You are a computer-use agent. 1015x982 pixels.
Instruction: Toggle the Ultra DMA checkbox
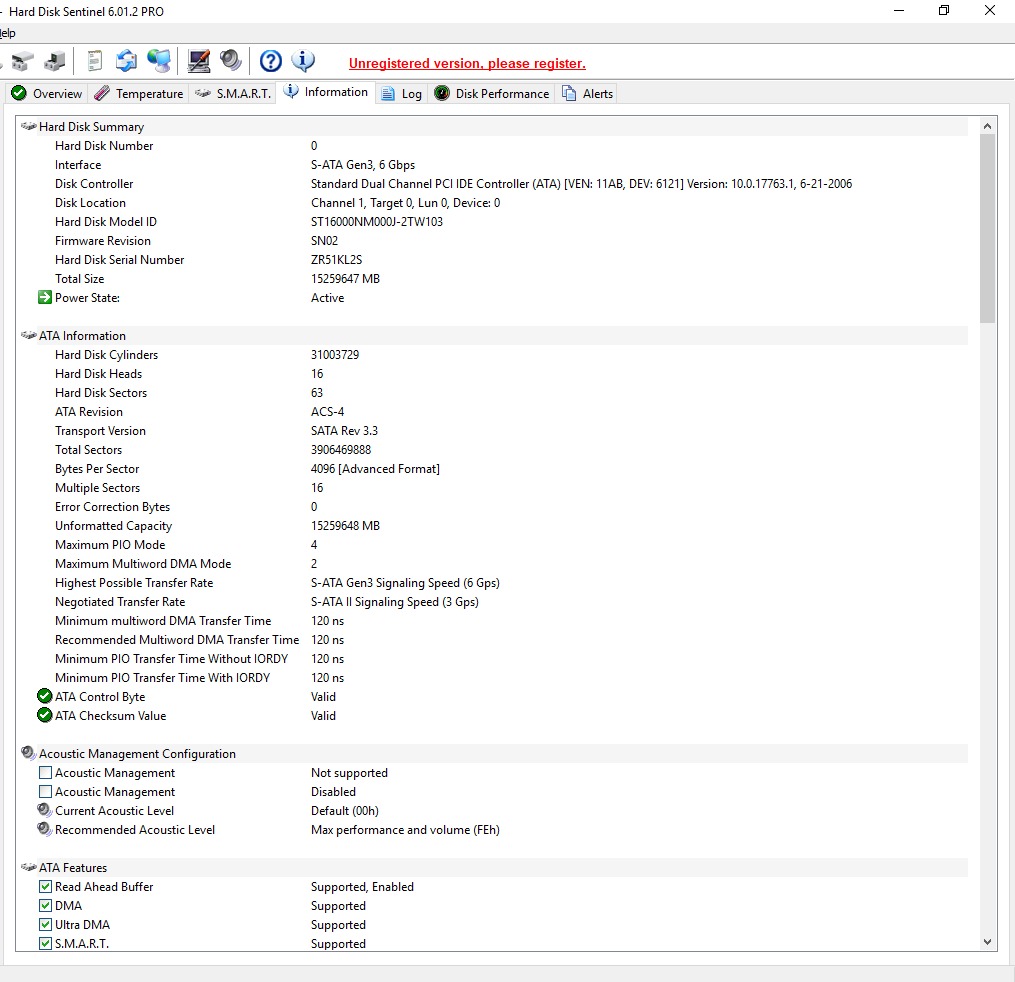(45, 924)
